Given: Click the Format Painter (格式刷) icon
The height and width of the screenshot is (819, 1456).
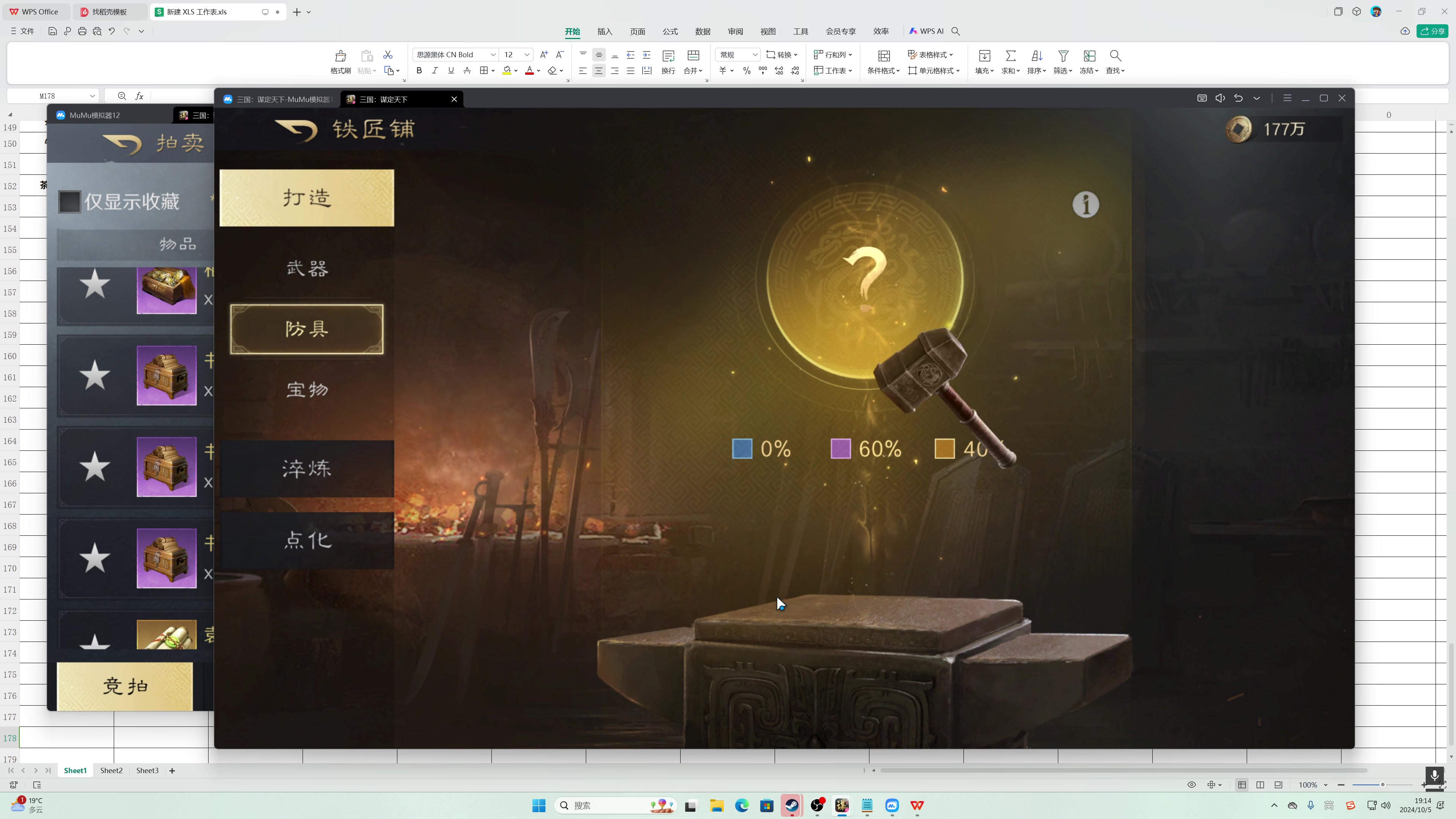Looking at the screenshot, I should click(340, 55).
